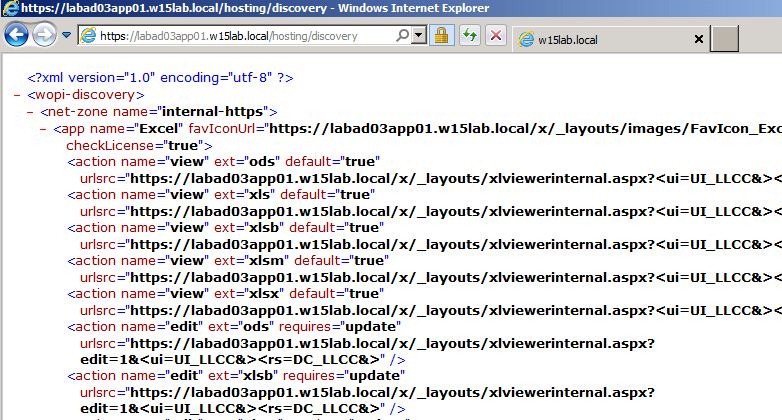Open the address bar autocomplete dropdown
Image resolution: width=782 pixels, height=420 pixels.
[419, 35]
